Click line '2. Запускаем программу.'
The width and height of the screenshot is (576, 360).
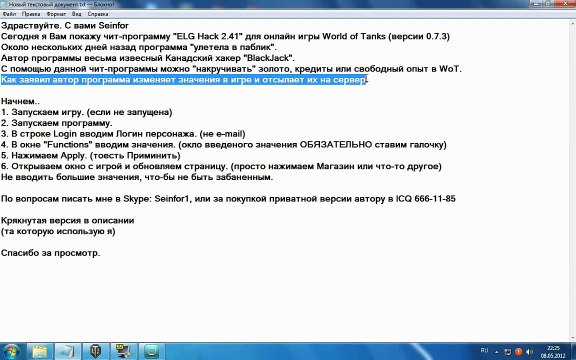click(x=57, y=123)
